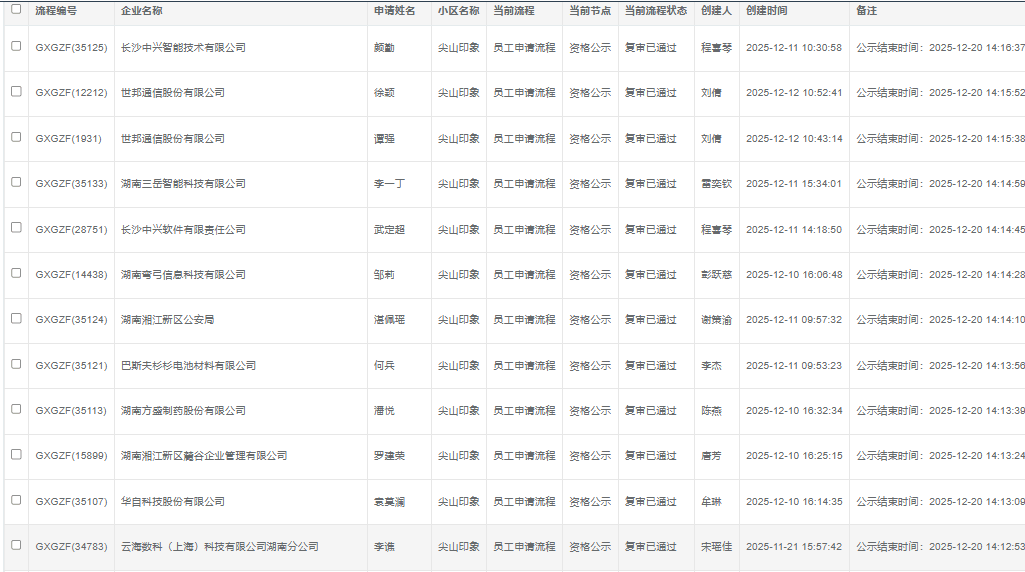
Task: Check the box for row GXGZF(35125)
Action: pos(16,46)
